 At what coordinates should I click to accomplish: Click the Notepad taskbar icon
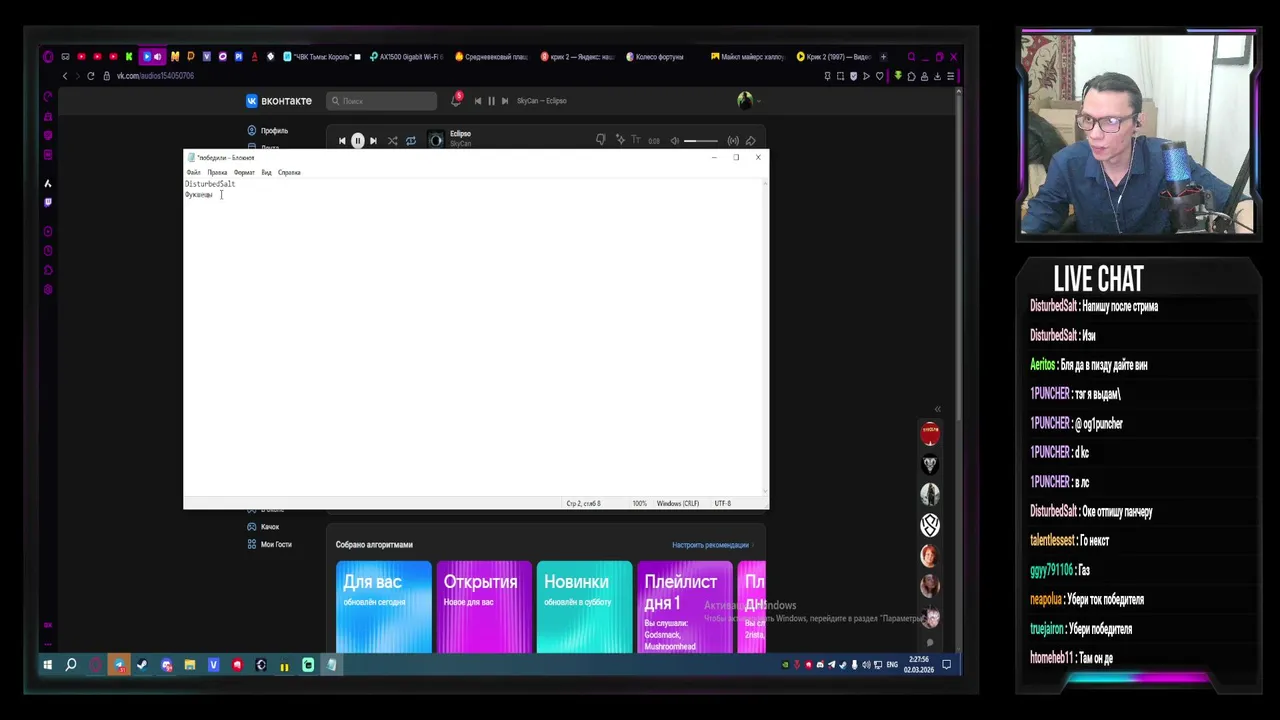(x=331, y=665)
